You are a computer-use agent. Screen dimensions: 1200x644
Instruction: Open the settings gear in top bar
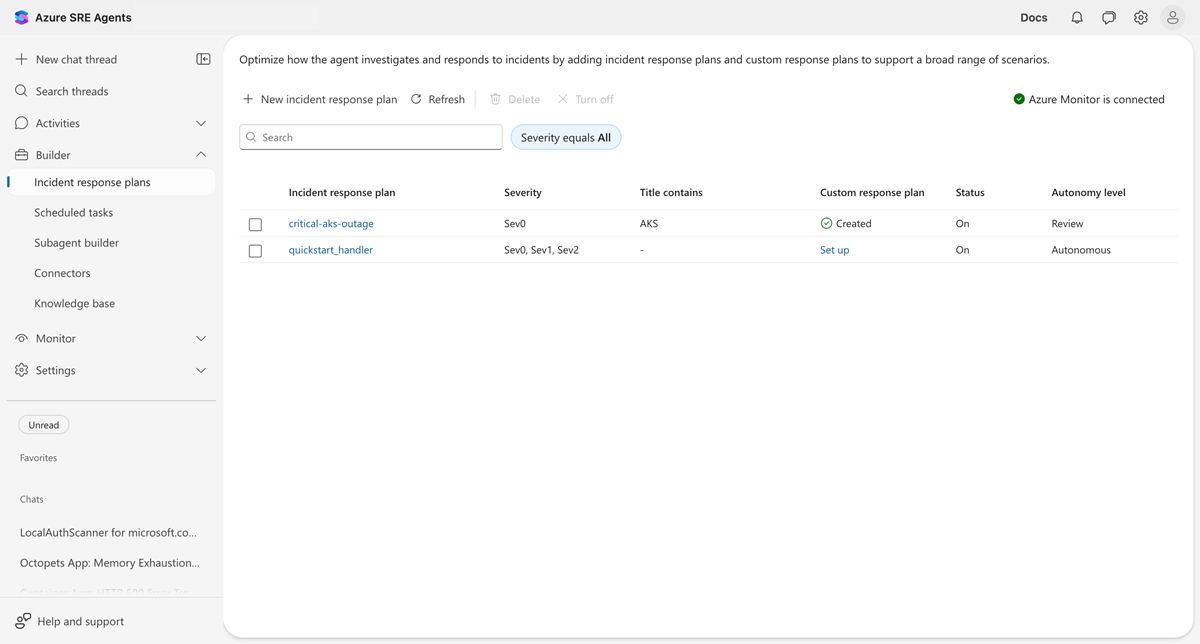pos(1141,18)
